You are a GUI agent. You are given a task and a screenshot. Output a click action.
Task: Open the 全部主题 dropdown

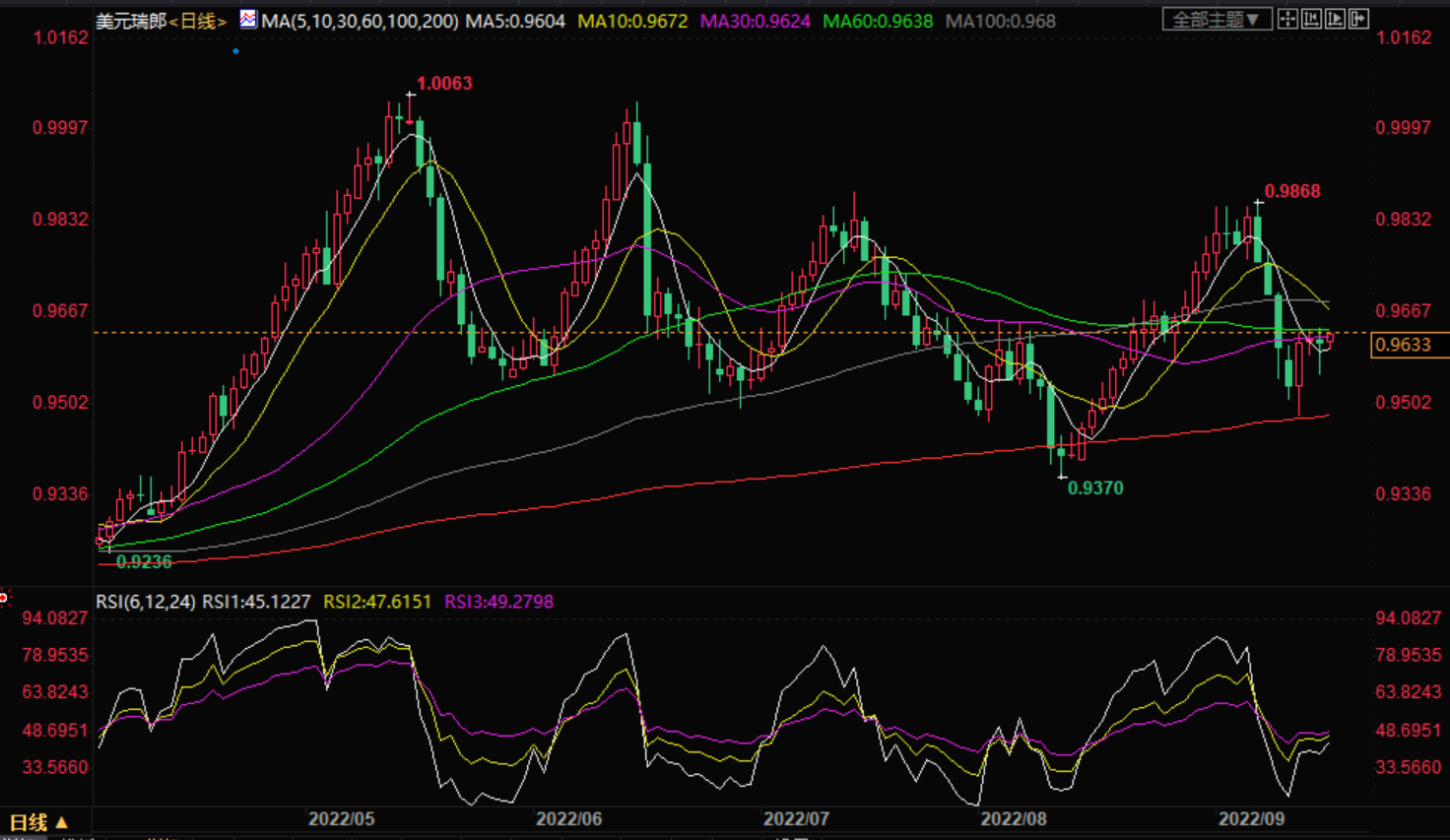click(1216, 19)
